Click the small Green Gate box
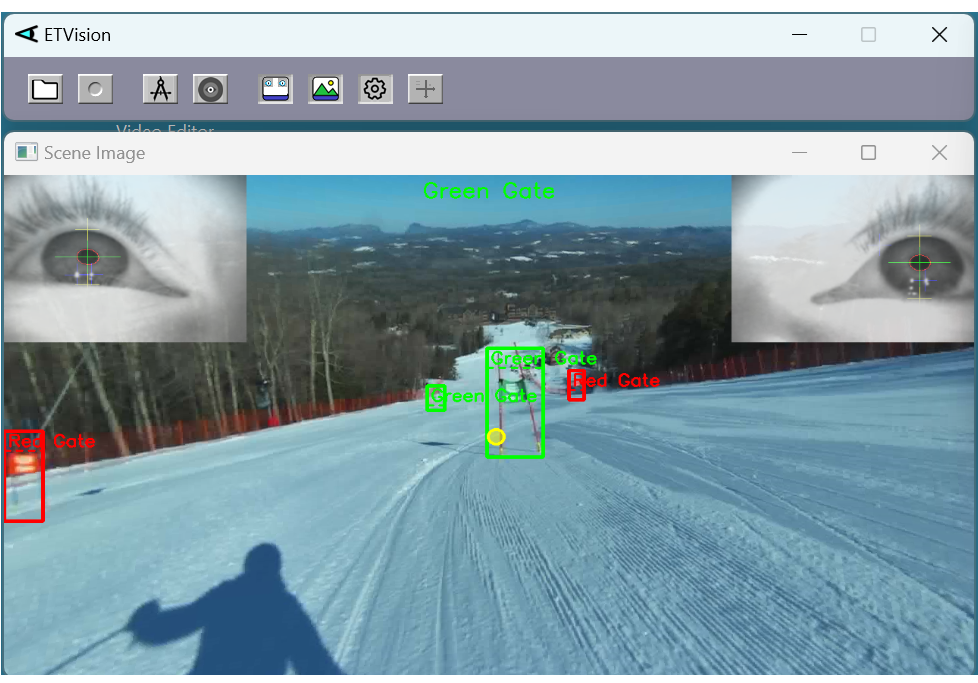 [435, 397]
